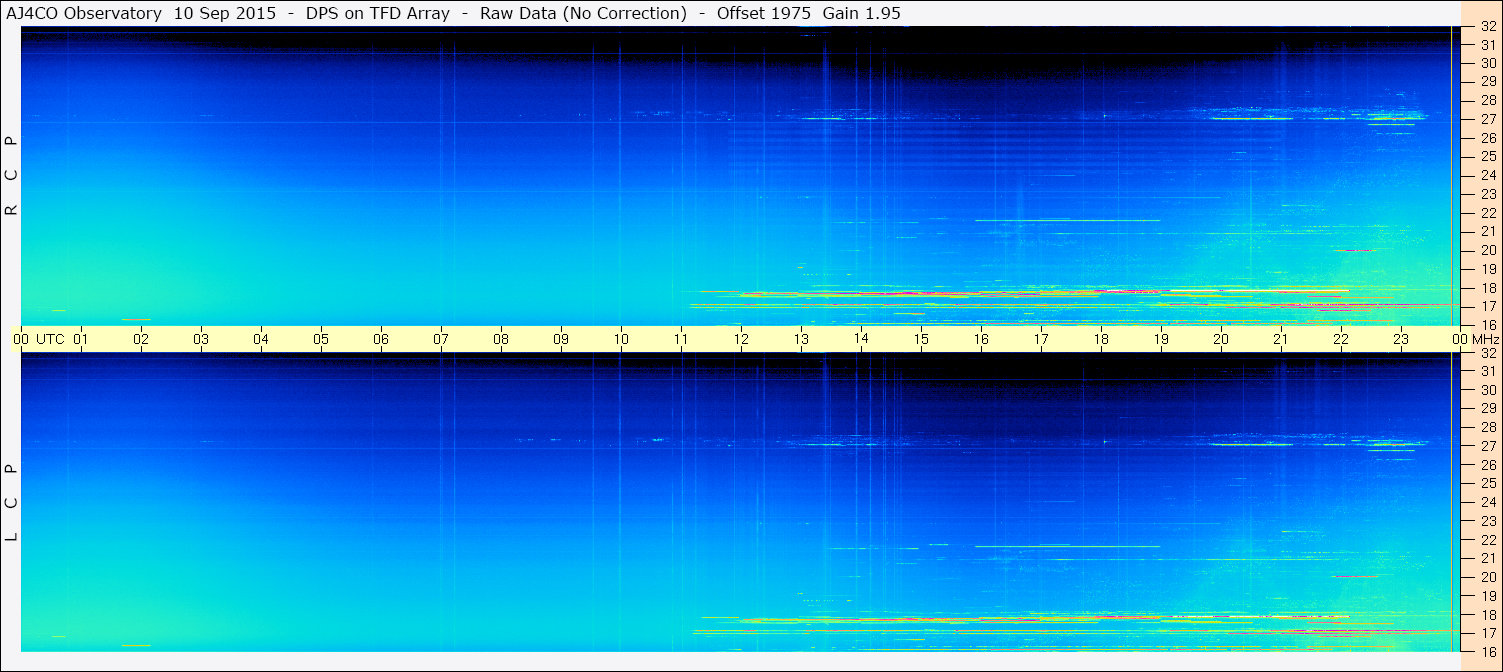
Task: Select the 18 hour marker on time axis
Action: pyautogui.click(x=1101, y=339)
